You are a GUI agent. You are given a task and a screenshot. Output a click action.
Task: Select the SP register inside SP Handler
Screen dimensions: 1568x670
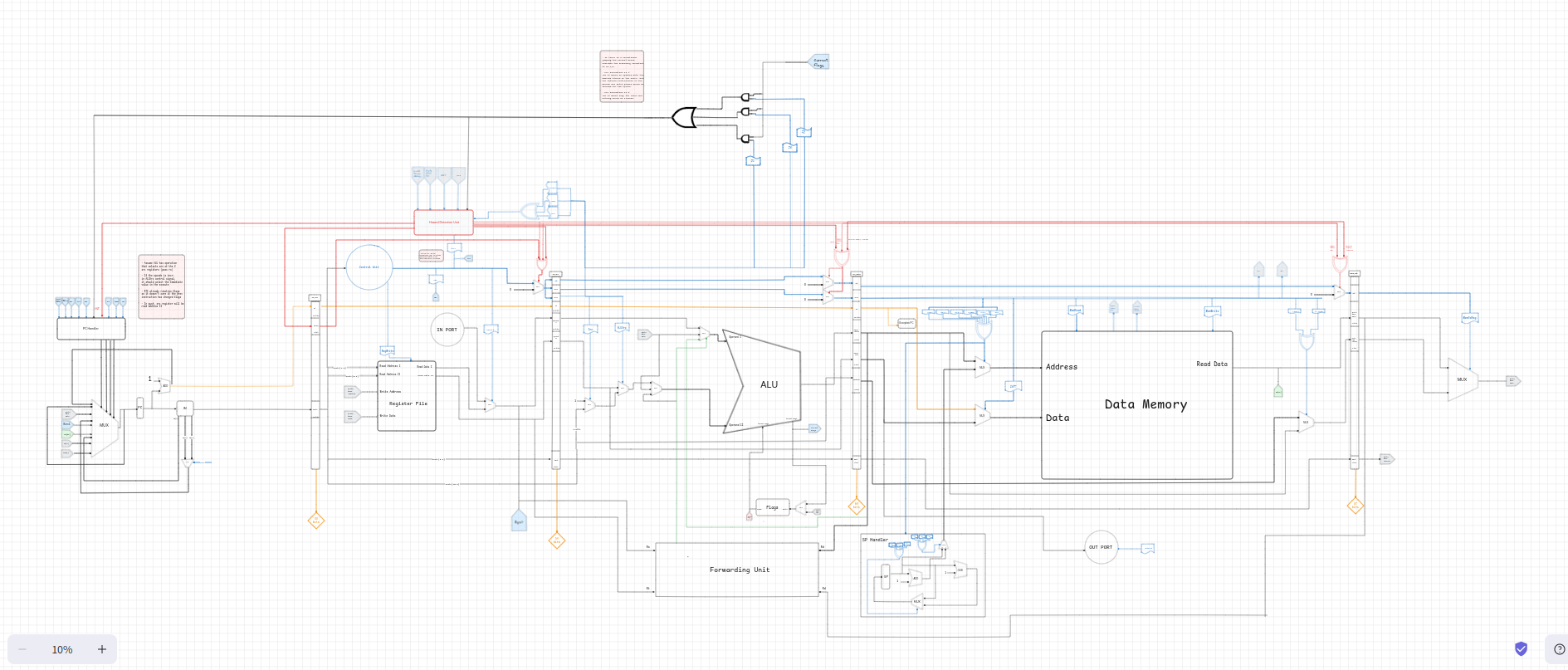coord(886,576)
